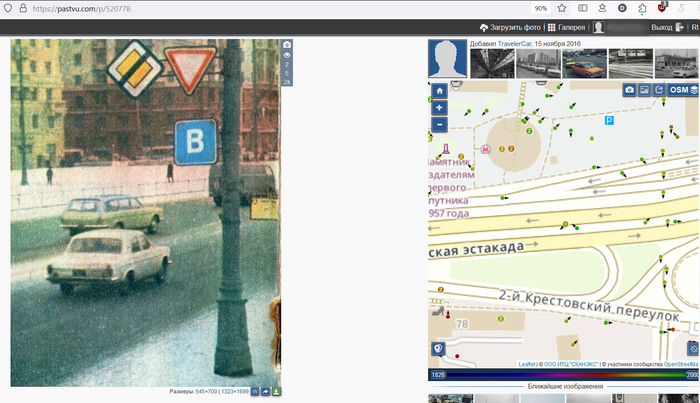Click the browser bookmark star icon

562,8
